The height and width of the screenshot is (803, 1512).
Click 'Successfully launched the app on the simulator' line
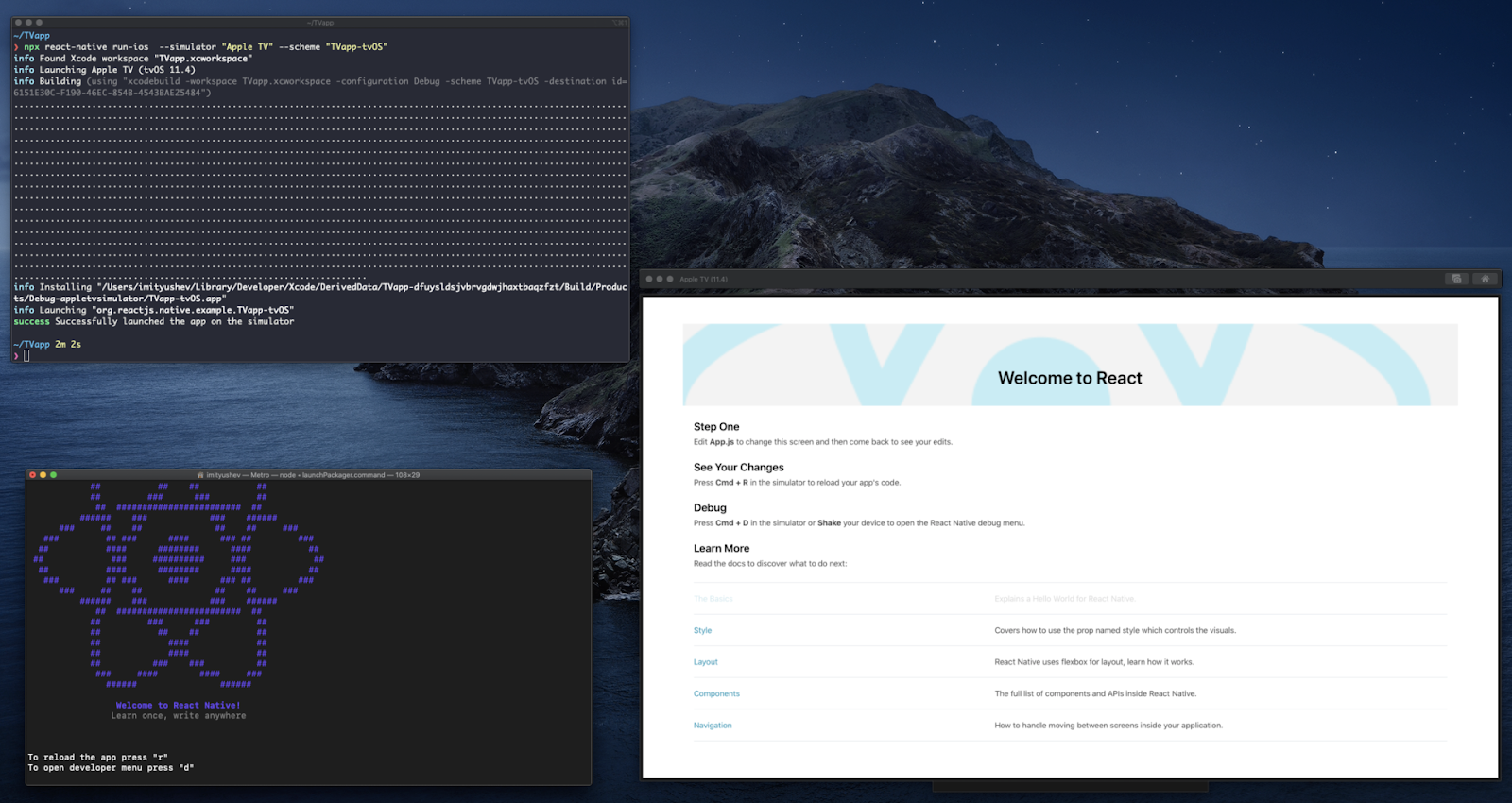point(153,321)
